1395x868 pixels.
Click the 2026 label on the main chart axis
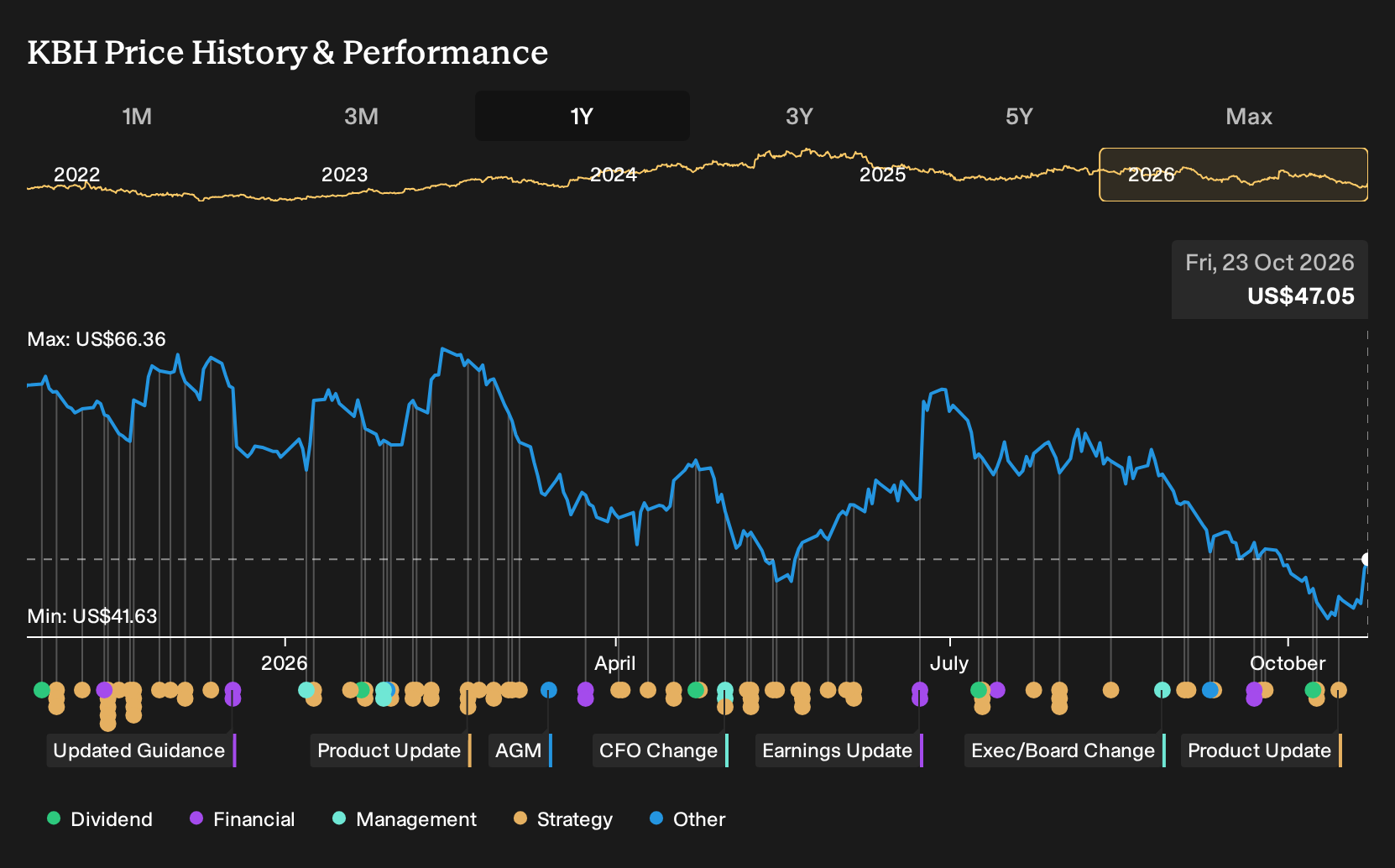point(285,663)
